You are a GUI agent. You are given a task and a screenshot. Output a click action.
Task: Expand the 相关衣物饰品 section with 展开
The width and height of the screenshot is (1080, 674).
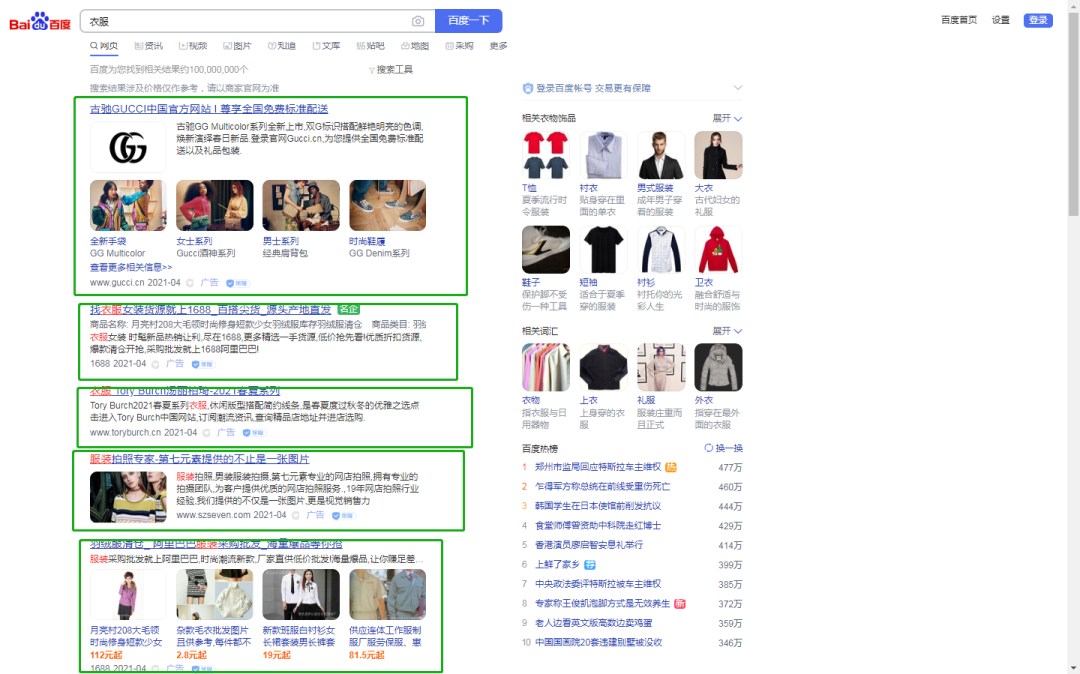[727, 118]
